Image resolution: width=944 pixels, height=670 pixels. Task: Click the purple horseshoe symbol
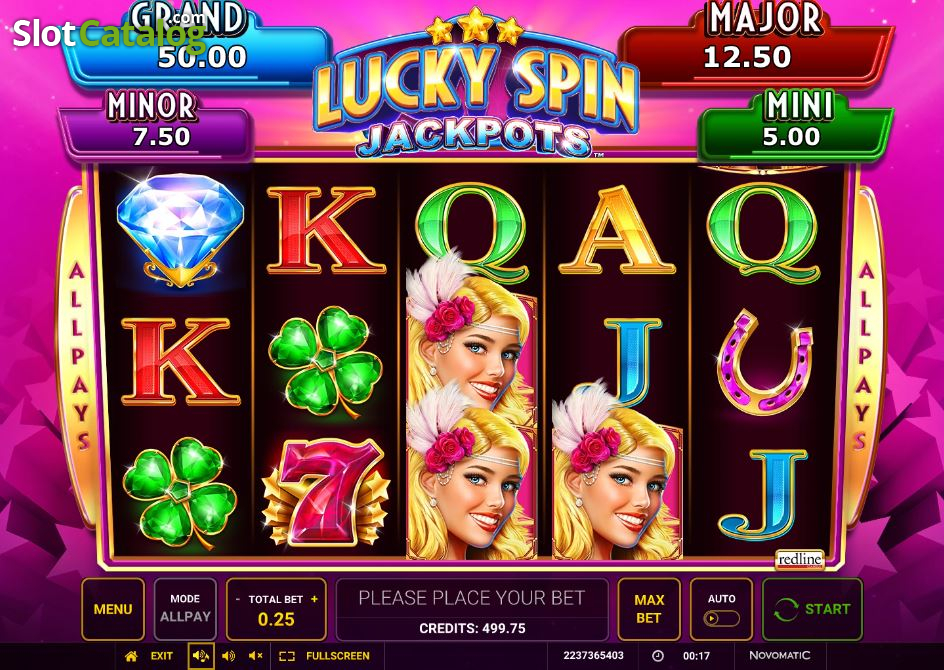[x=765, y=361]
